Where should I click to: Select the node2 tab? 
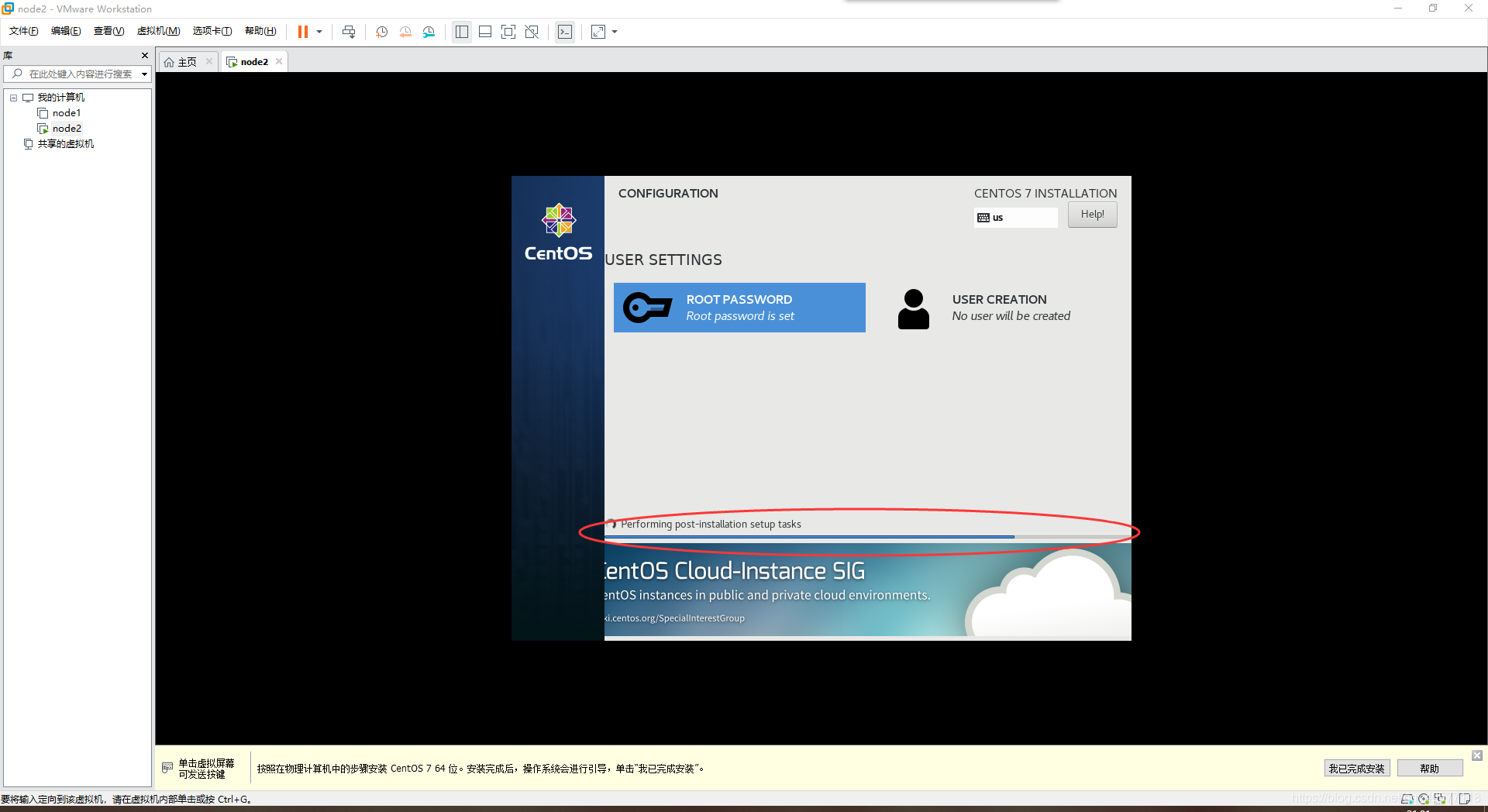[253, 62]
